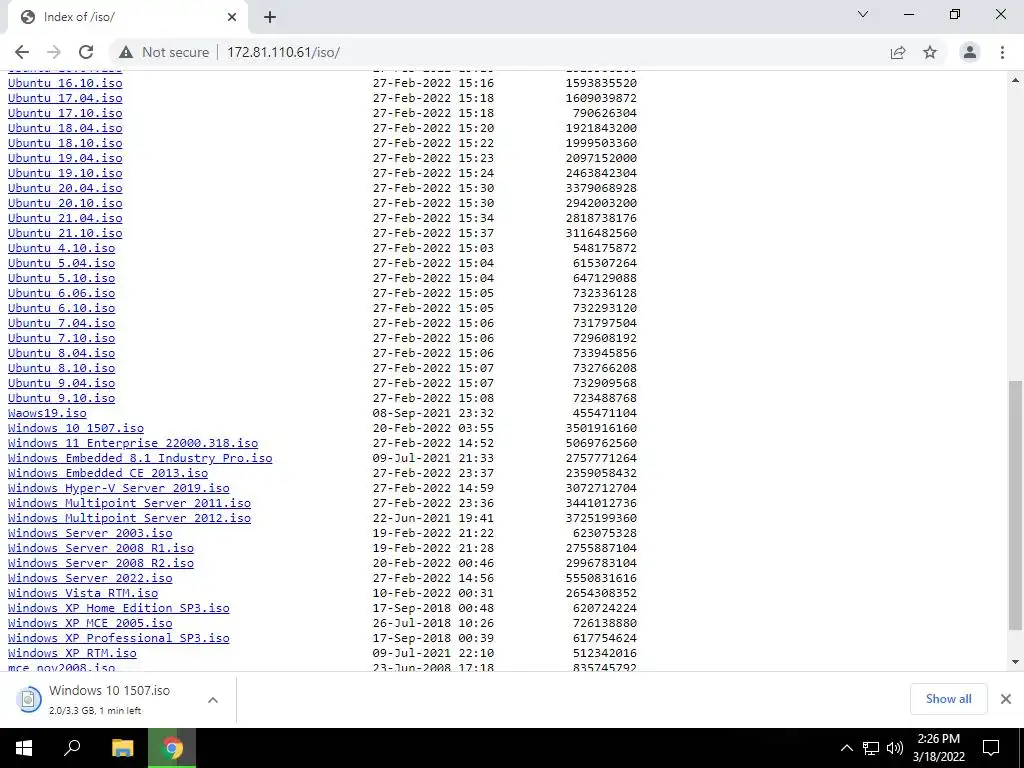The height and width of the screenshot is (768, 1024).
Task: Click the forward navigation arrow
Action: (x=54, y=52)
